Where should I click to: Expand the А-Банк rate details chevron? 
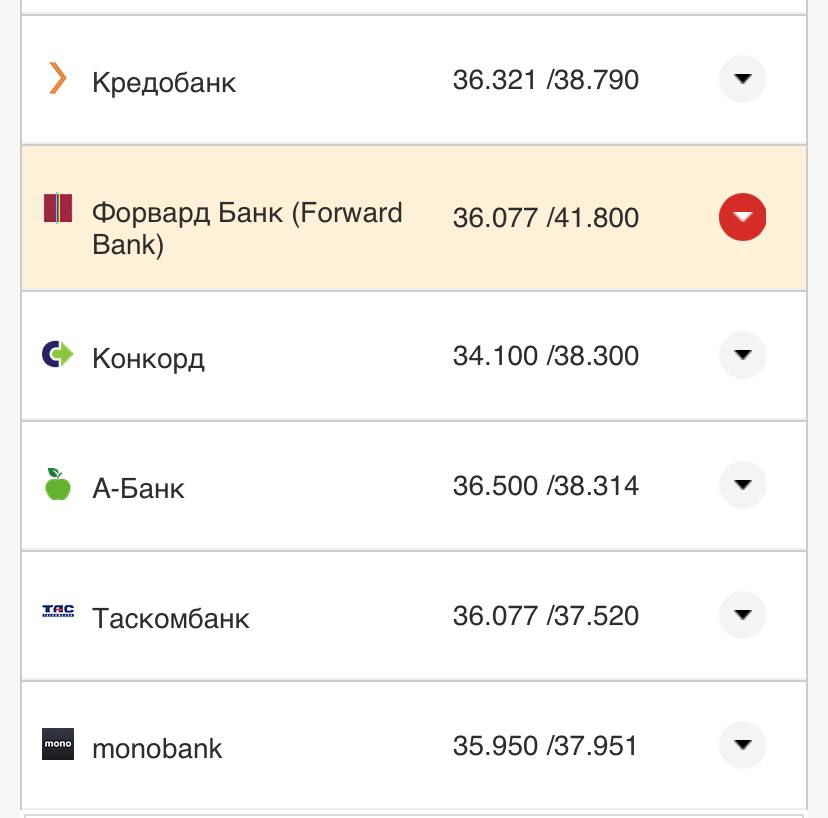tap(741, 486)
